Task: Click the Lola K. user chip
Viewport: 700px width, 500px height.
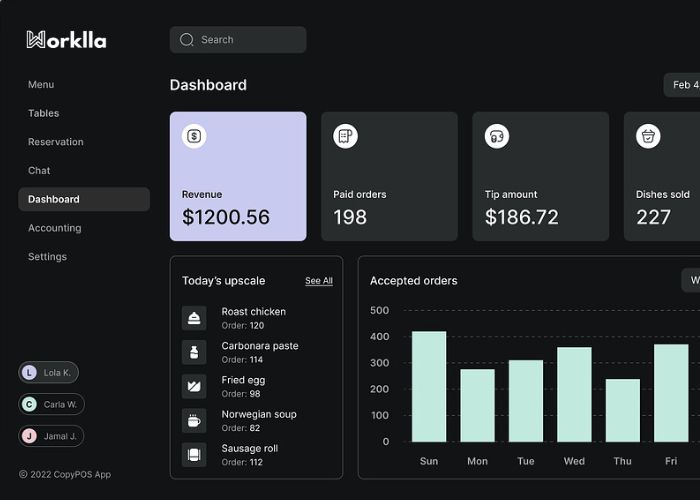Action: [49, 372]
